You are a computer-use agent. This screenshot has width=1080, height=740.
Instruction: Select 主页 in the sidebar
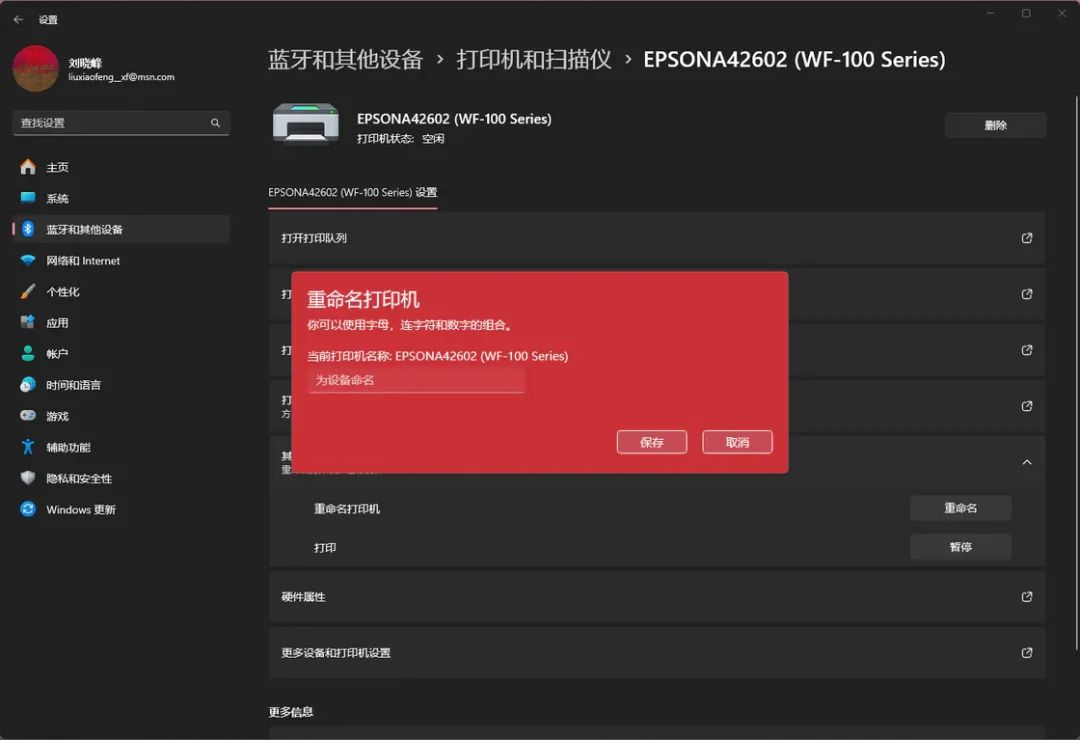(121, 167)
